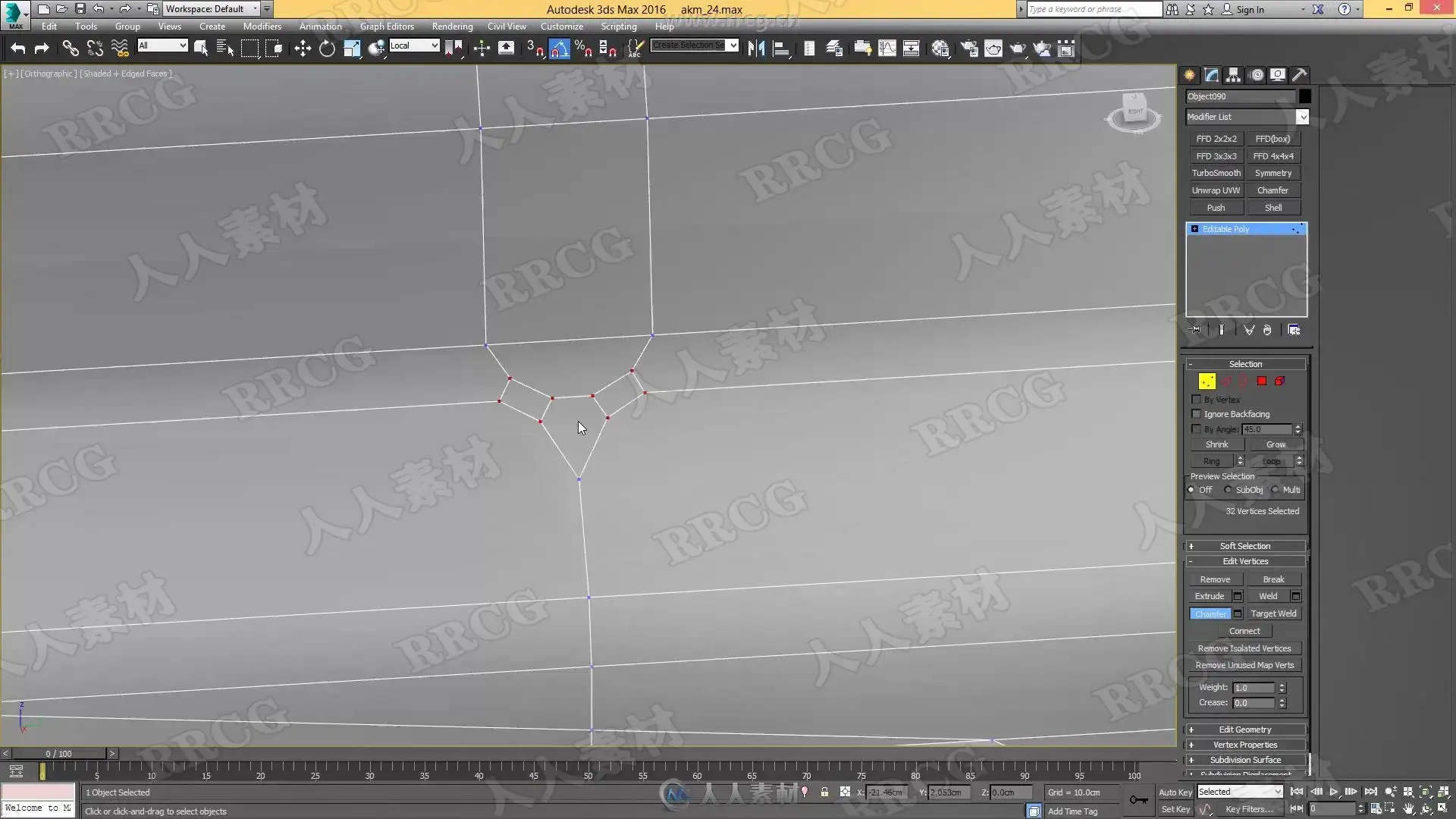Viewport: 1456px width, 819px height.
Task: Open the Modifier List dropdown
Action: pyautogui.click(x=1302, y=117)
